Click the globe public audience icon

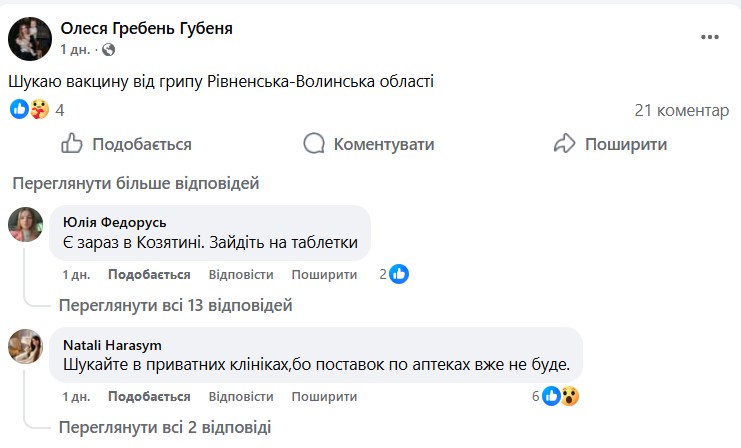pos(108,49)
